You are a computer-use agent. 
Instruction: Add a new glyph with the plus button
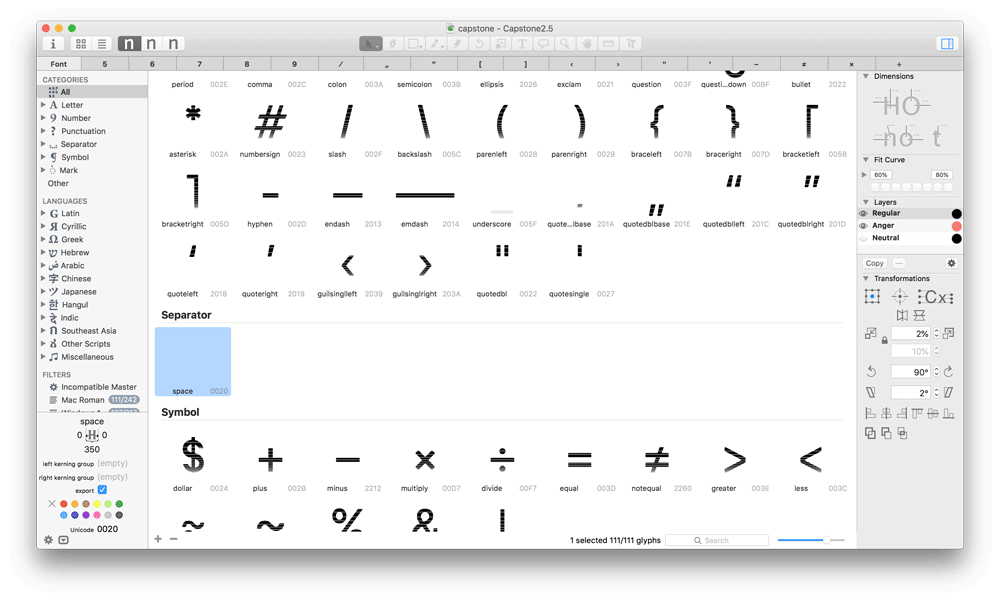[x=157, y=539]
